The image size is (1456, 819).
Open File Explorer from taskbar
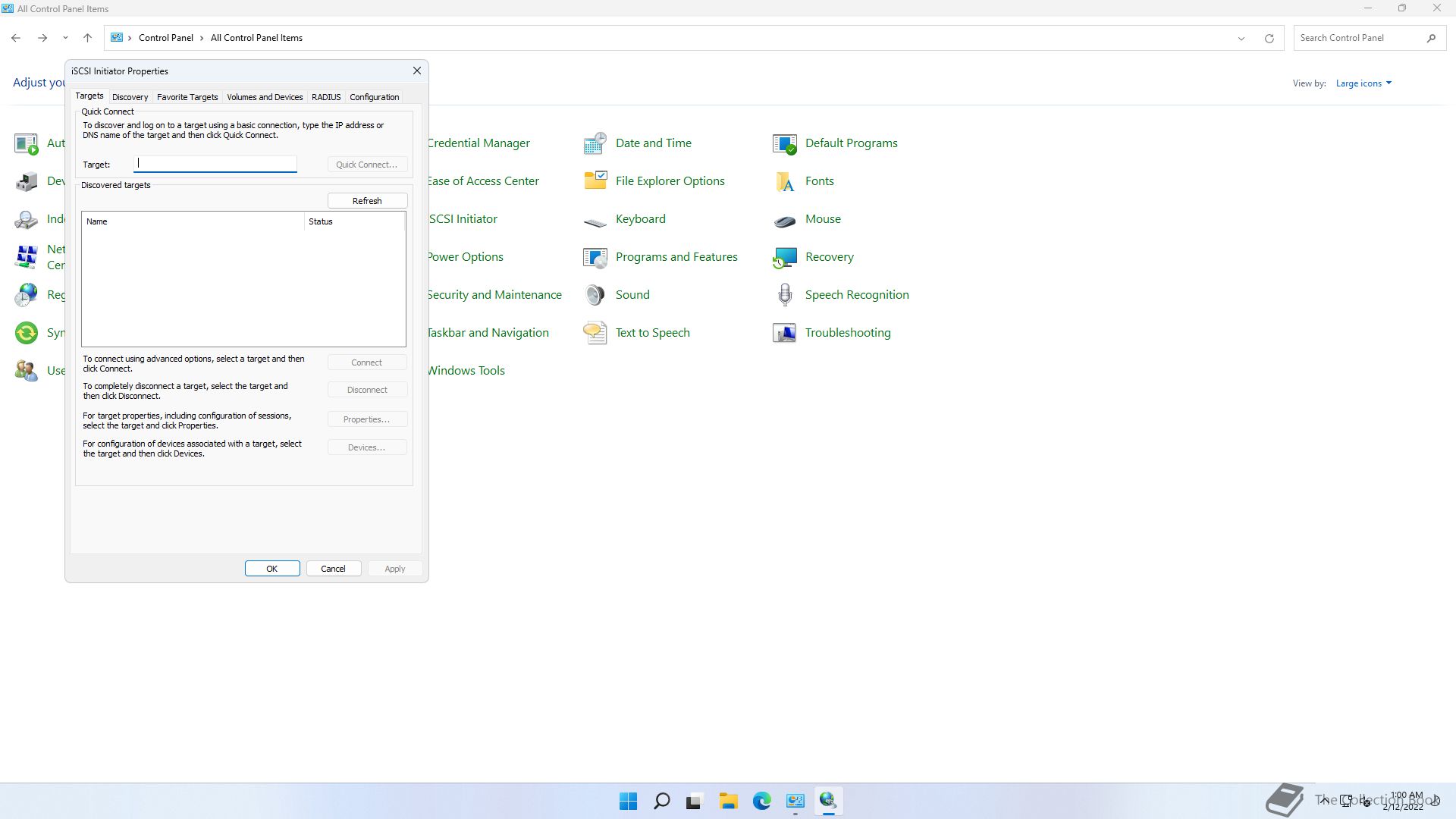[x=729, y=801]
